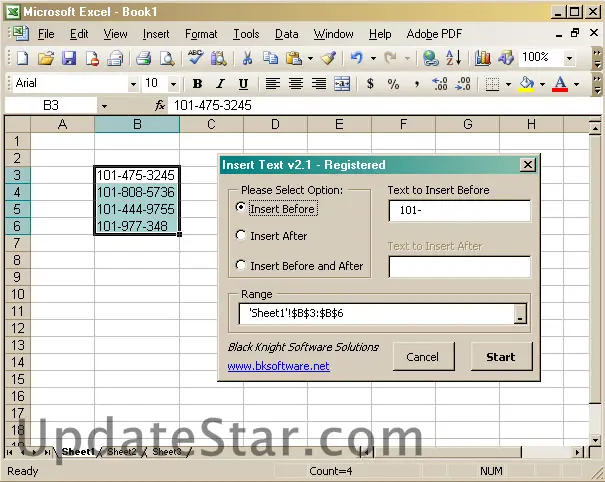Expand the font size dropdown
The width and height of the screenshot is (605, 482).
tap(174, 84)
